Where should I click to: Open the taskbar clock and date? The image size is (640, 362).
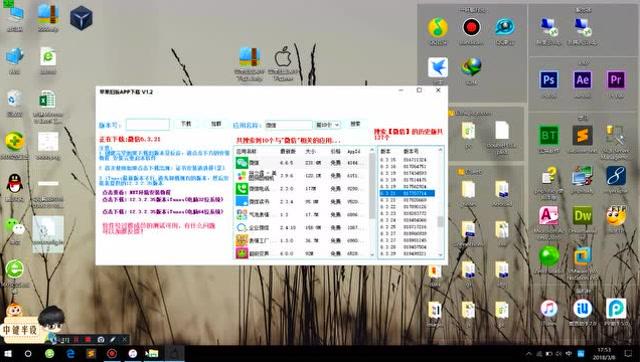pyautogui.click(x=604, y=353)
